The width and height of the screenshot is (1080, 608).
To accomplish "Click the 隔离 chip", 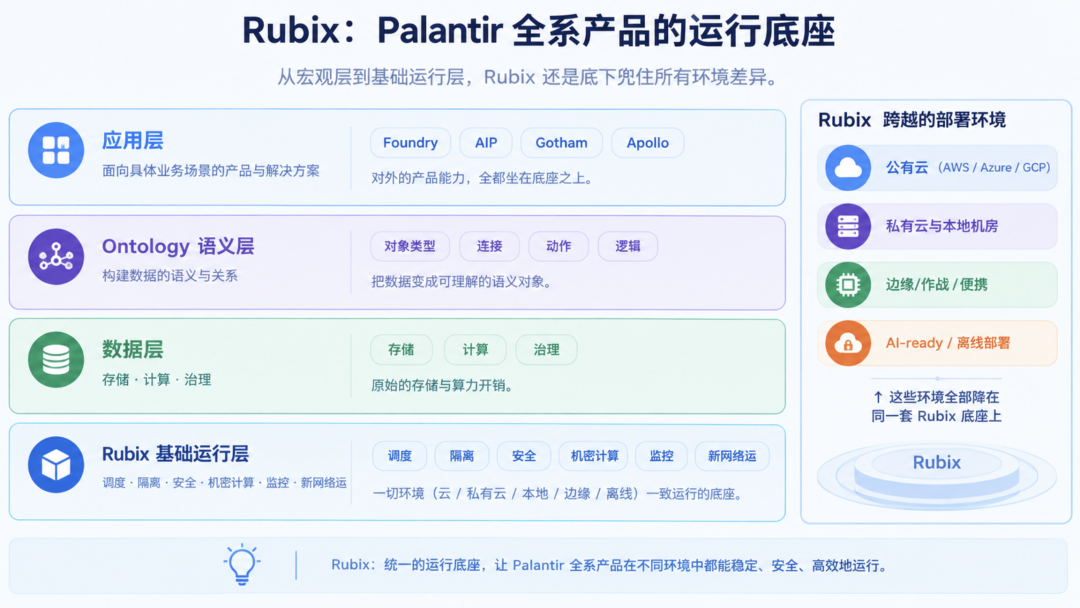I will [461, 456].
